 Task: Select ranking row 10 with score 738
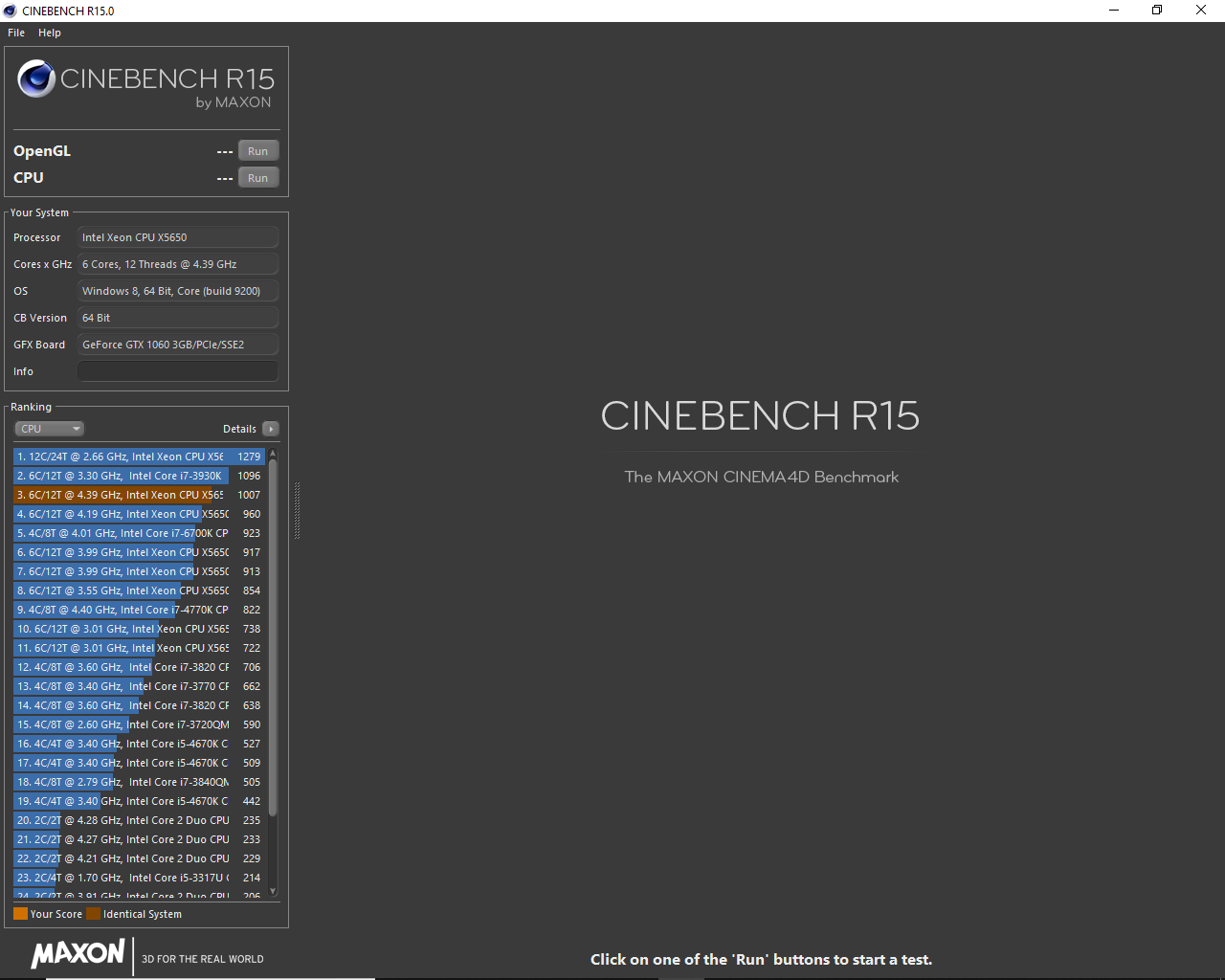coord(140,629)
